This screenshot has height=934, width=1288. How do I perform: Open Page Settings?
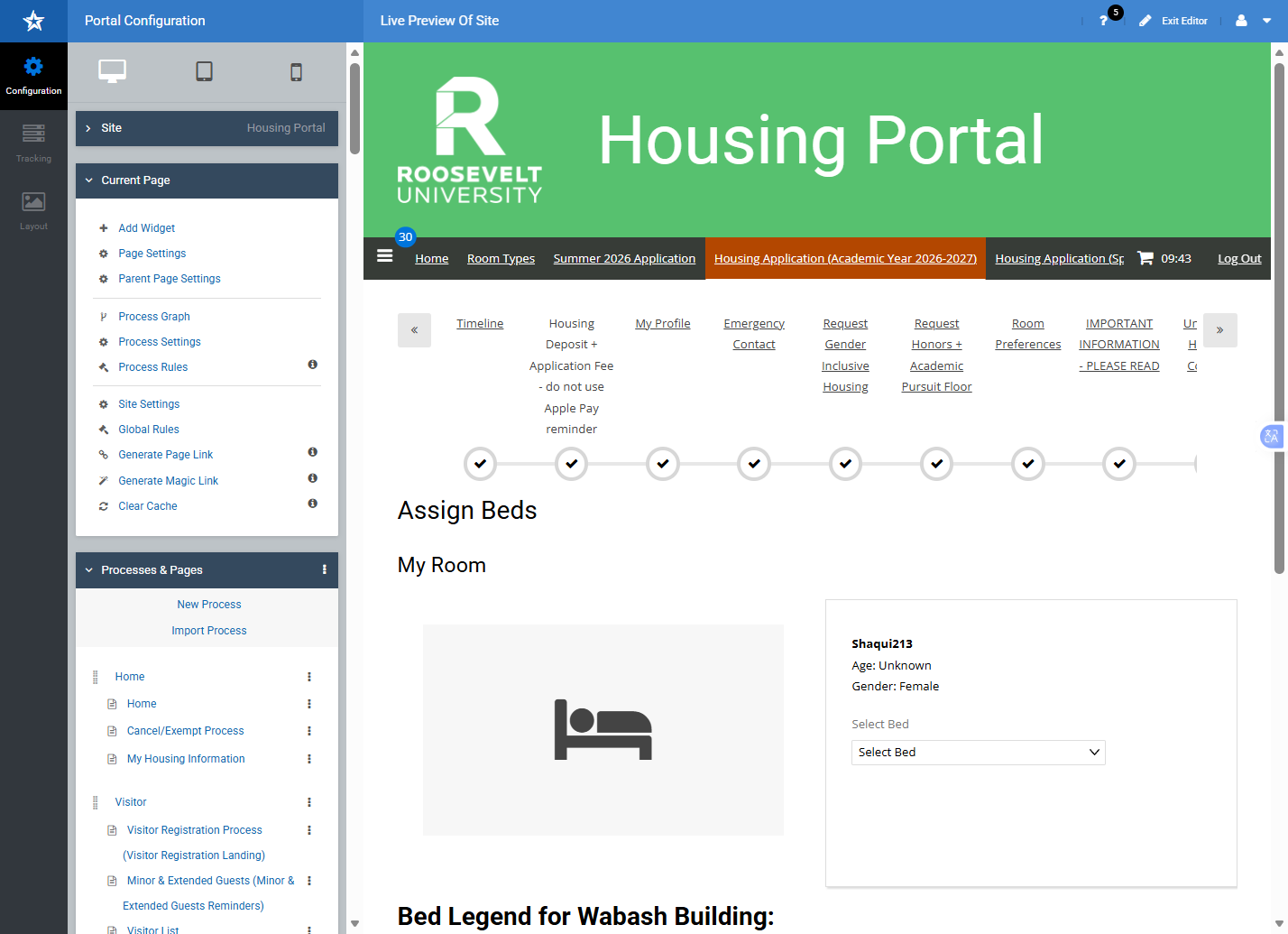point(152,254)
